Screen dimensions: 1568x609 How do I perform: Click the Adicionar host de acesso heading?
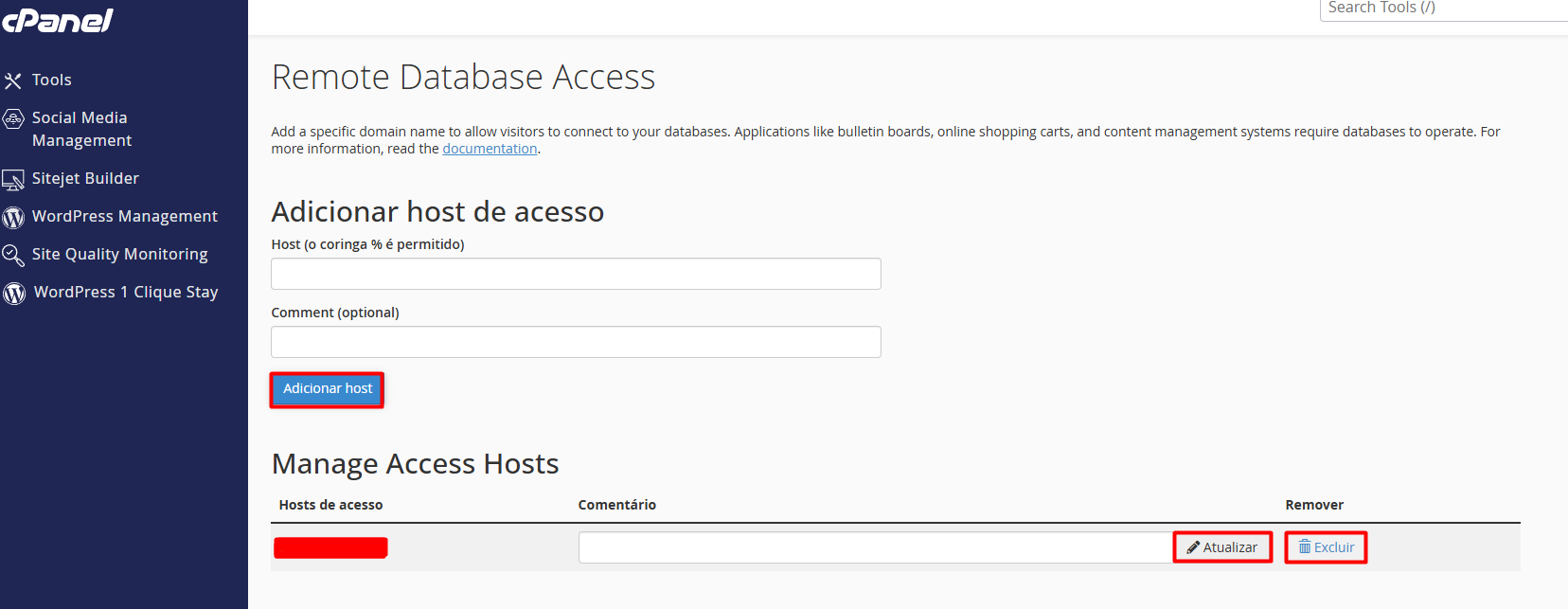(x=437, y=212)
